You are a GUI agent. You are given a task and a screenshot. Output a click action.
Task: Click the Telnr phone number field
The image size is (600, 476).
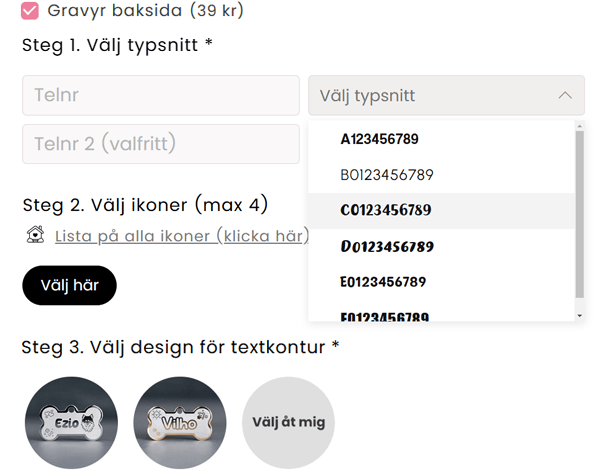[161, 96]
